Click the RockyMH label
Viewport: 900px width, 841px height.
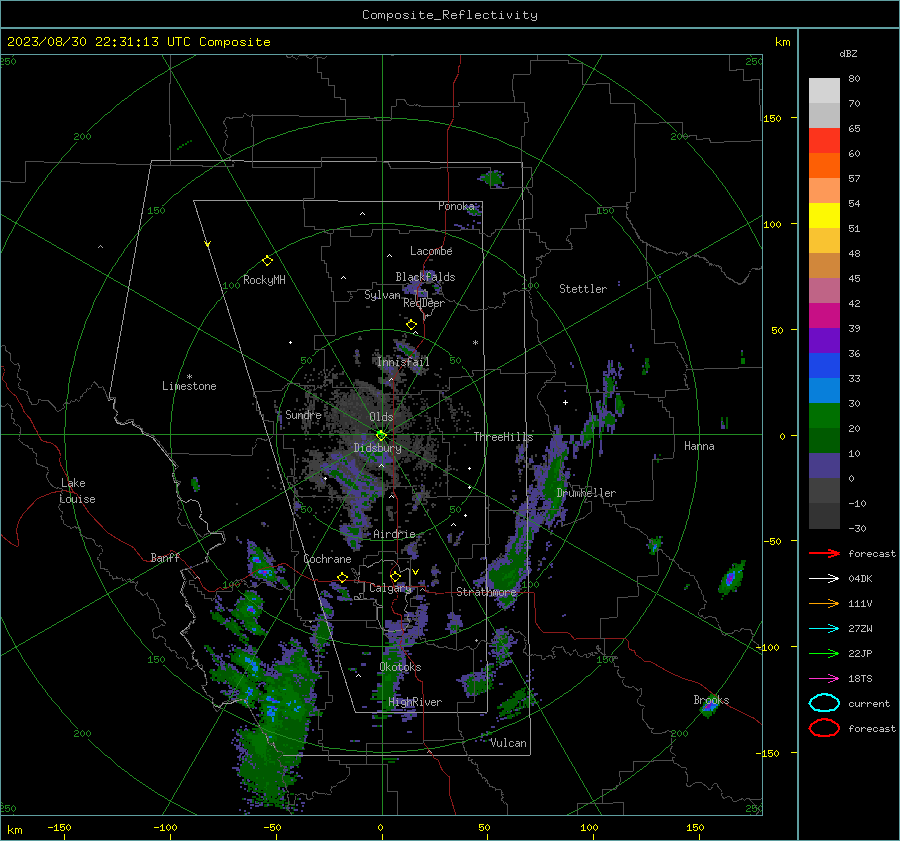(264, 280)
